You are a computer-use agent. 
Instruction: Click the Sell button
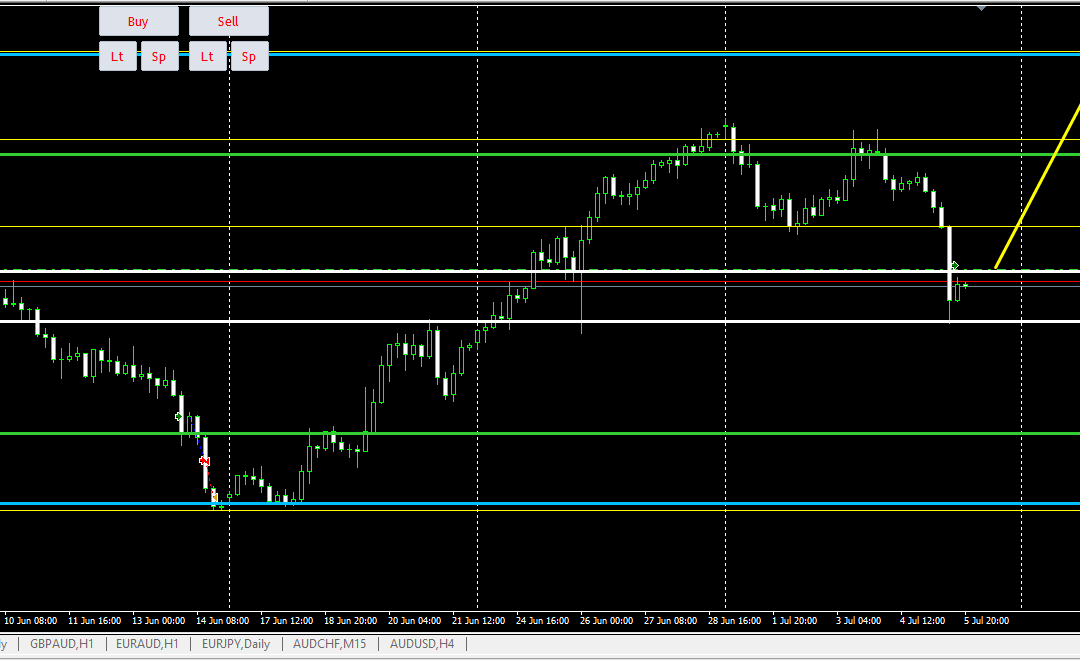tap(228, 21)
